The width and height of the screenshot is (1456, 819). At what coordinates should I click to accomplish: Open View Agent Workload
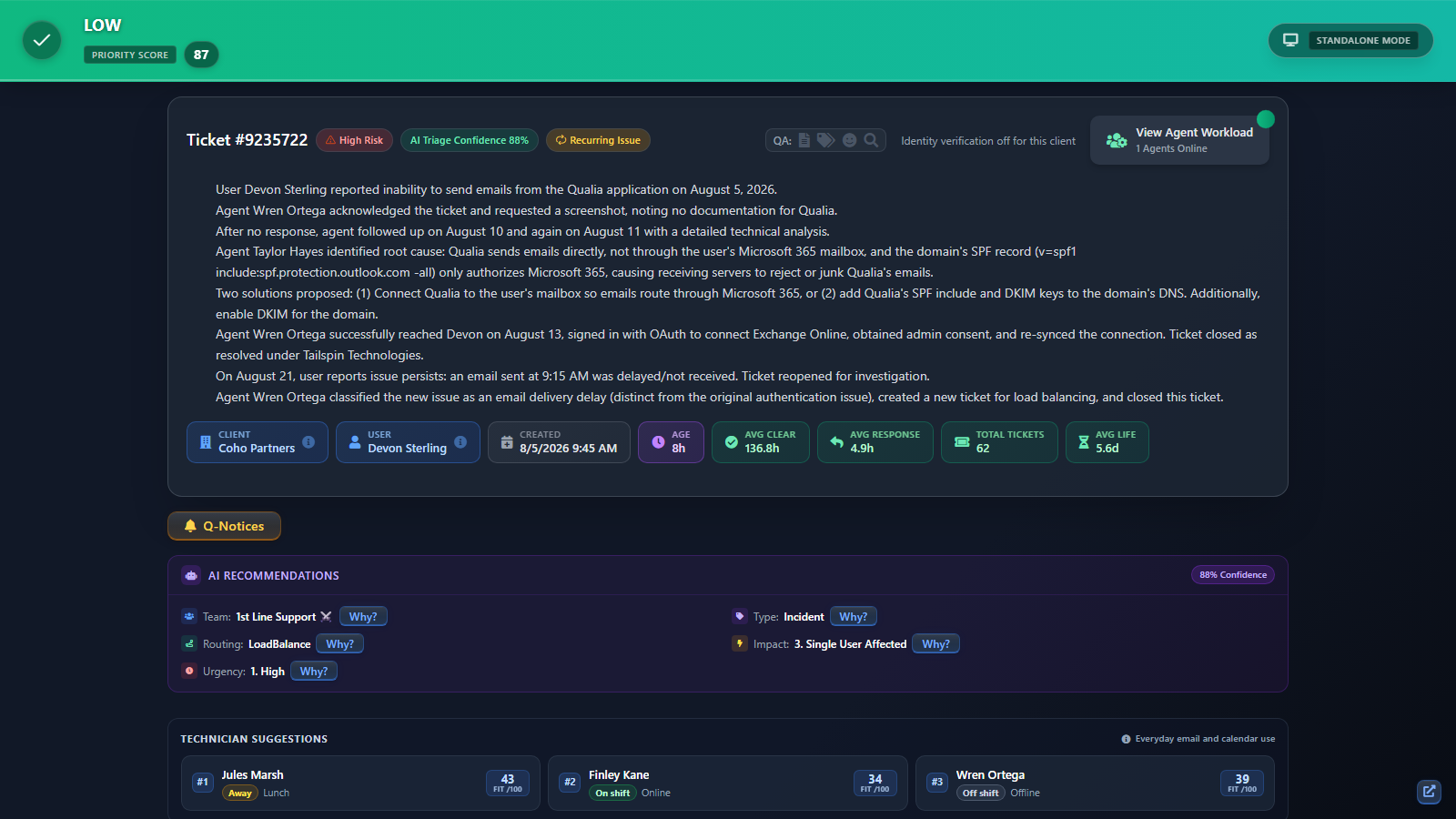coord(1179,140)
